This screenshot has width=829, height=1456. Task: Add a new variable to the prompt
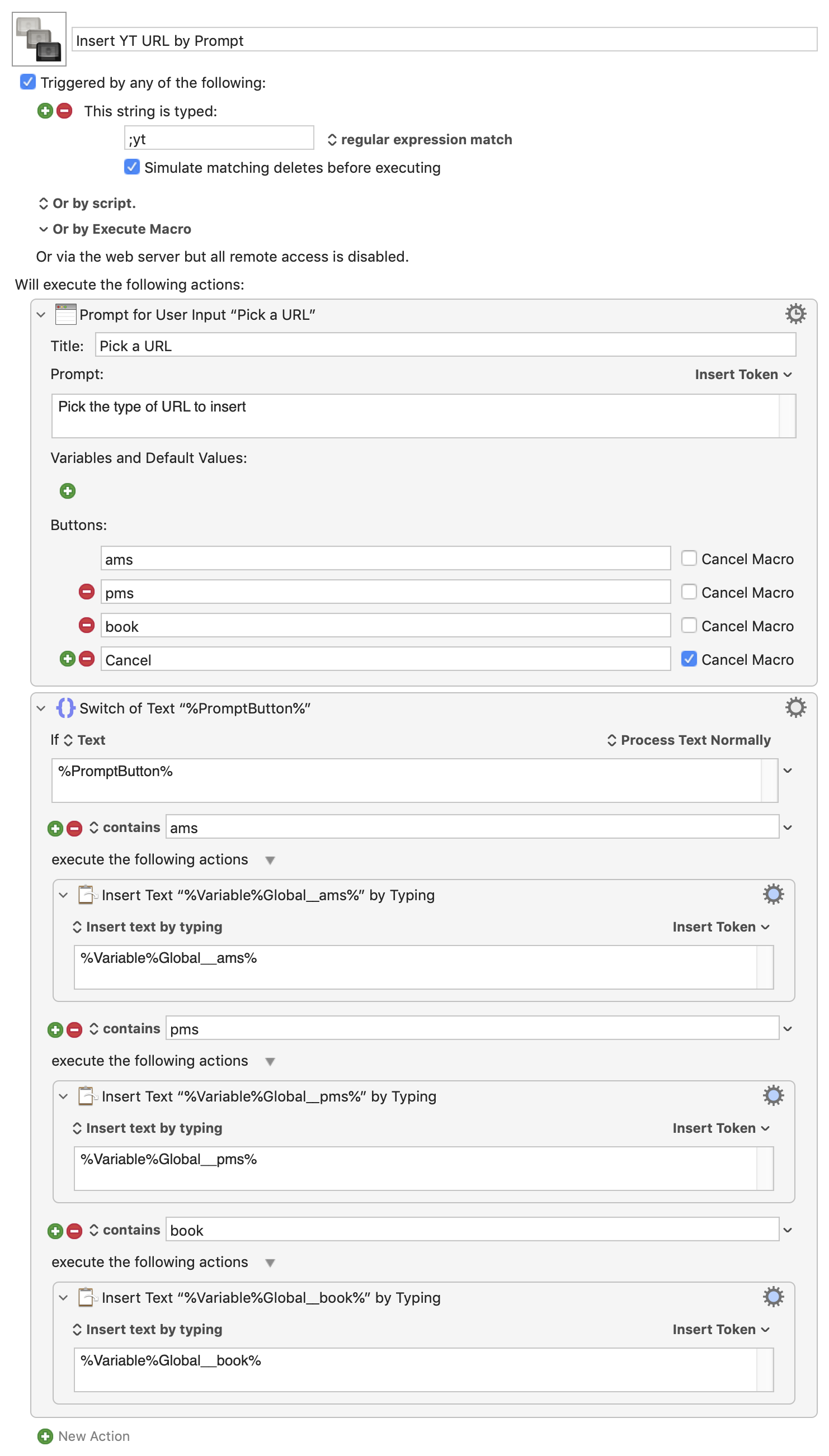67,491
